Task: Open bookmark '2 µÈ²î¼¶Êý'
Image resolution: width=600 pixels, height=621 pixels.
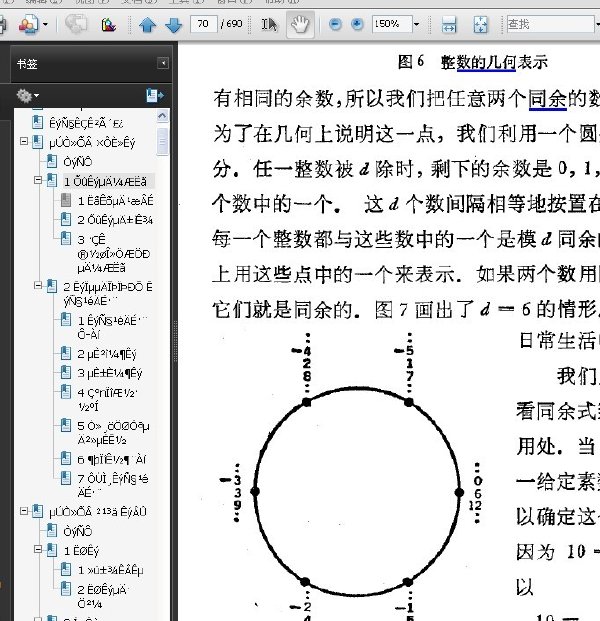Action: pyautogui.click(x=107, y=354)
